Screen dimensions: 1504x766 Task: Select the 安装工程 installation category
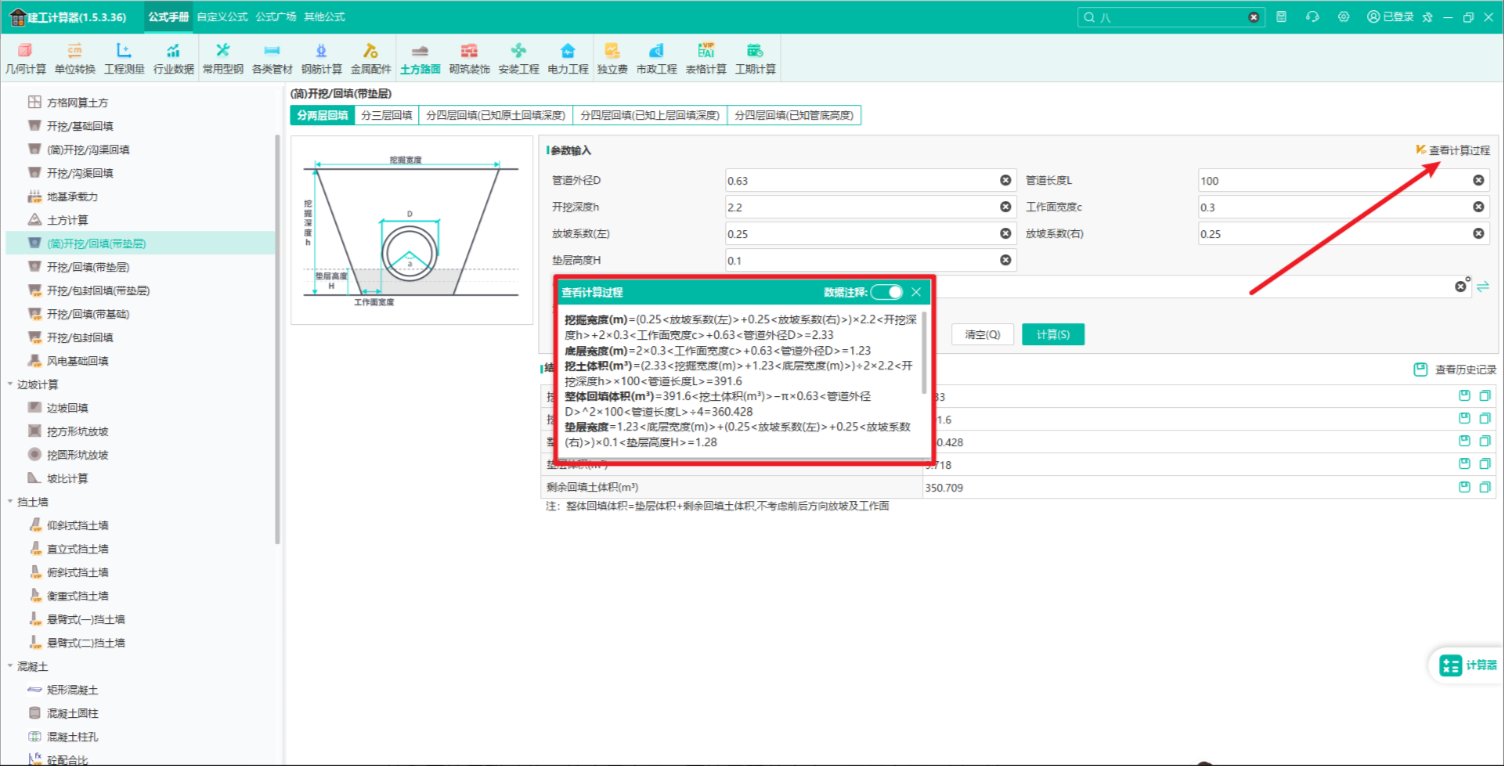pyautogui.click(x=518, y=59)
